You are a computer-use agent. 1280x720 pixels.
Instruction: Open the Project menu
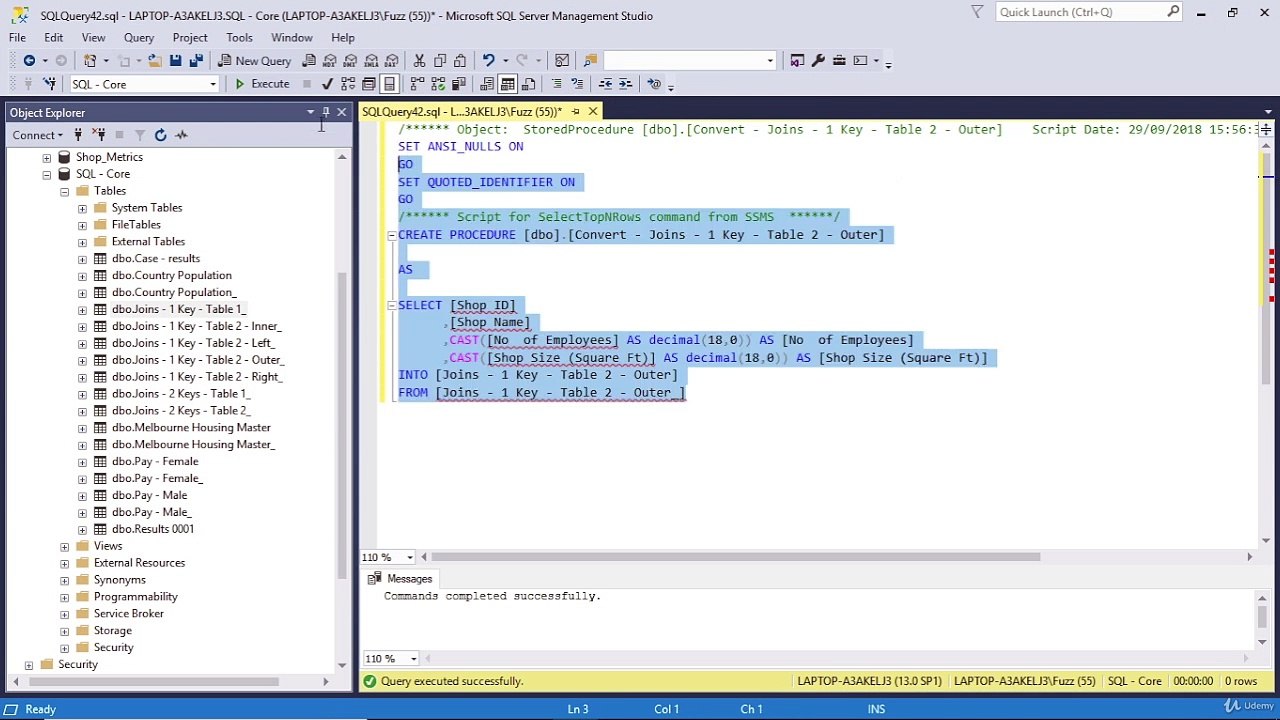[190, 38]
